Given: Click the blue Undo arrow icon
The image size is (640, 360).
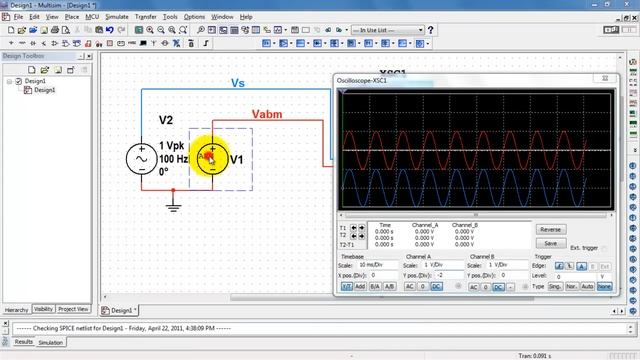Looking at the screenshot, I should 110,30.
